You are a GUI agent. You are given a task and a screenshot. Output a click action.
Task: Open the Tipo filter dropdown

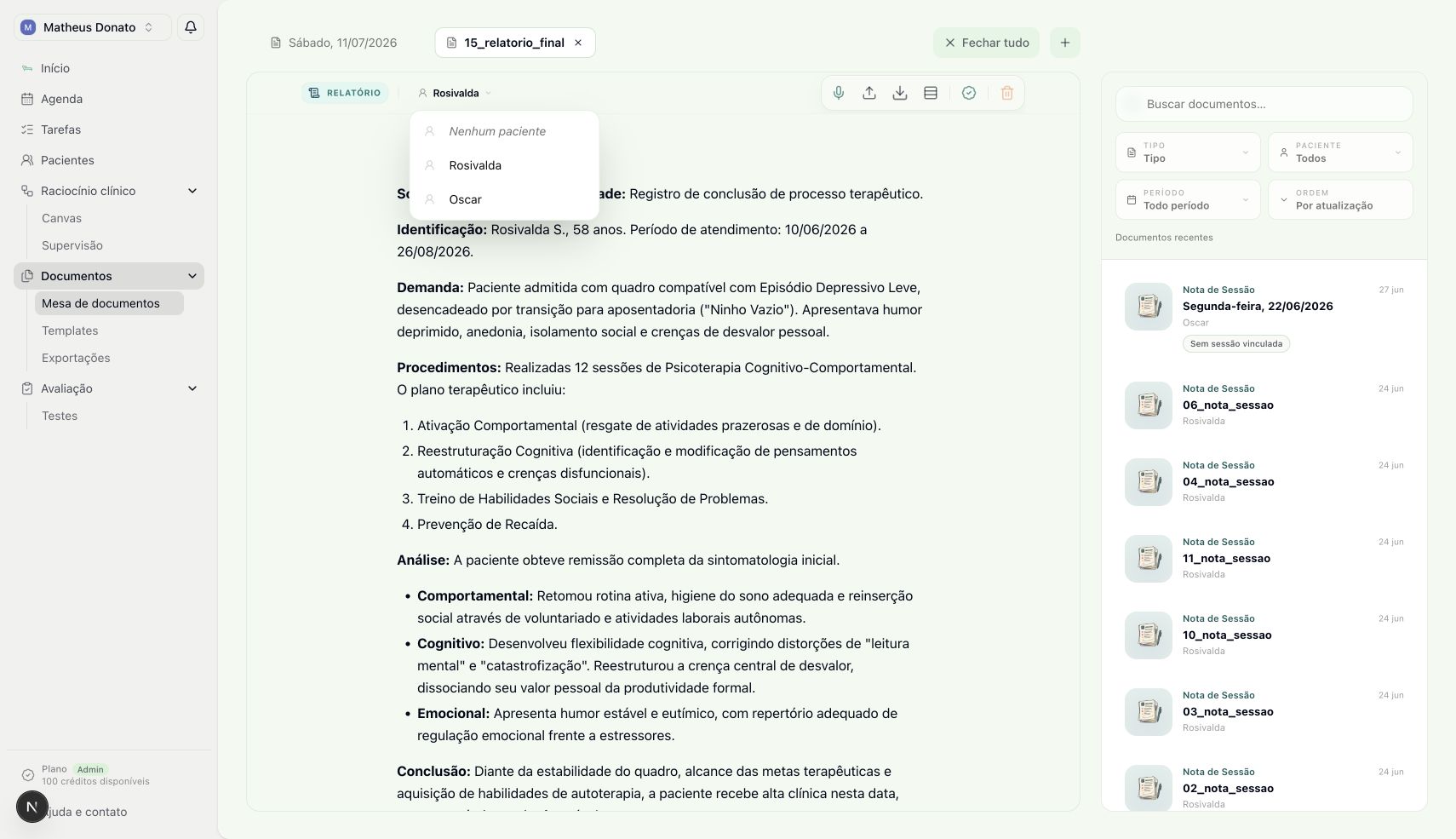click(x=1188, y=152)
